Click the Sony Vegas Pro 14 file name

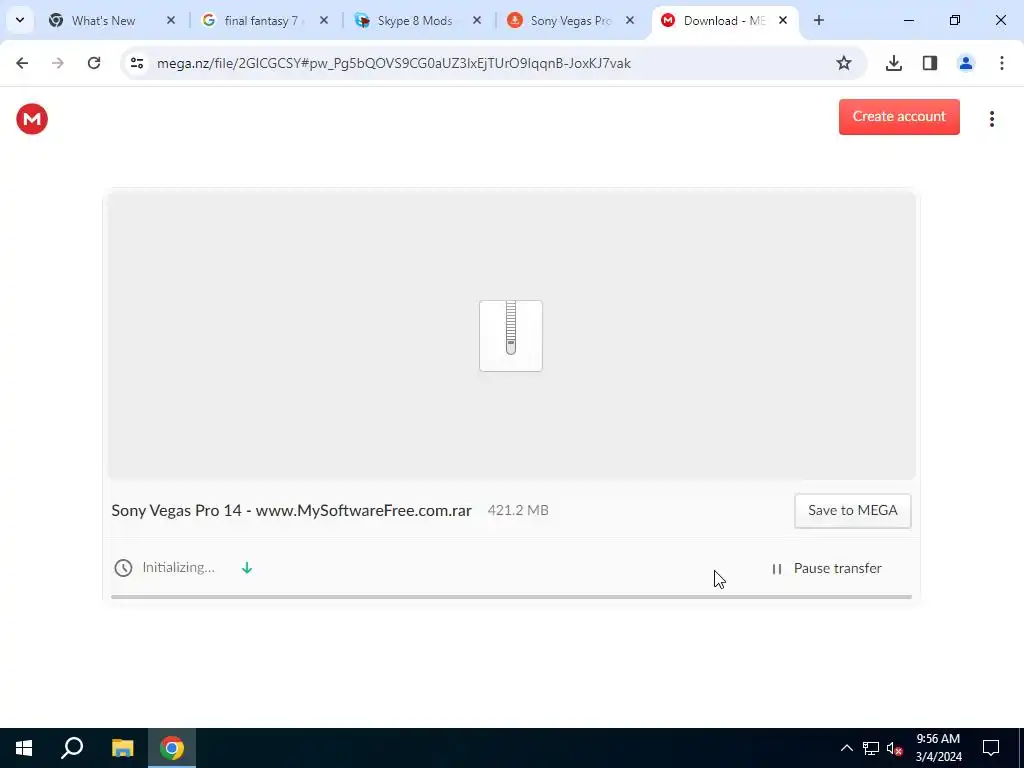(291, 510)
